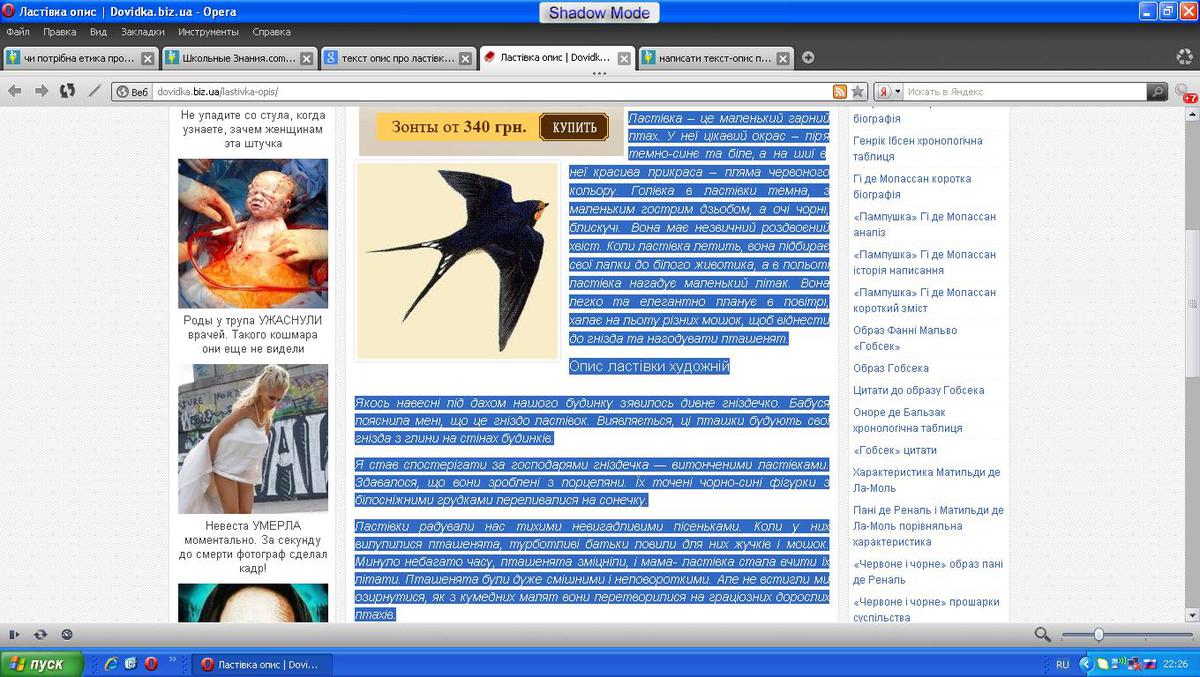Click heading 'Опис ластівки художній'
1200x677 pixels.
(x=650, y=367)
